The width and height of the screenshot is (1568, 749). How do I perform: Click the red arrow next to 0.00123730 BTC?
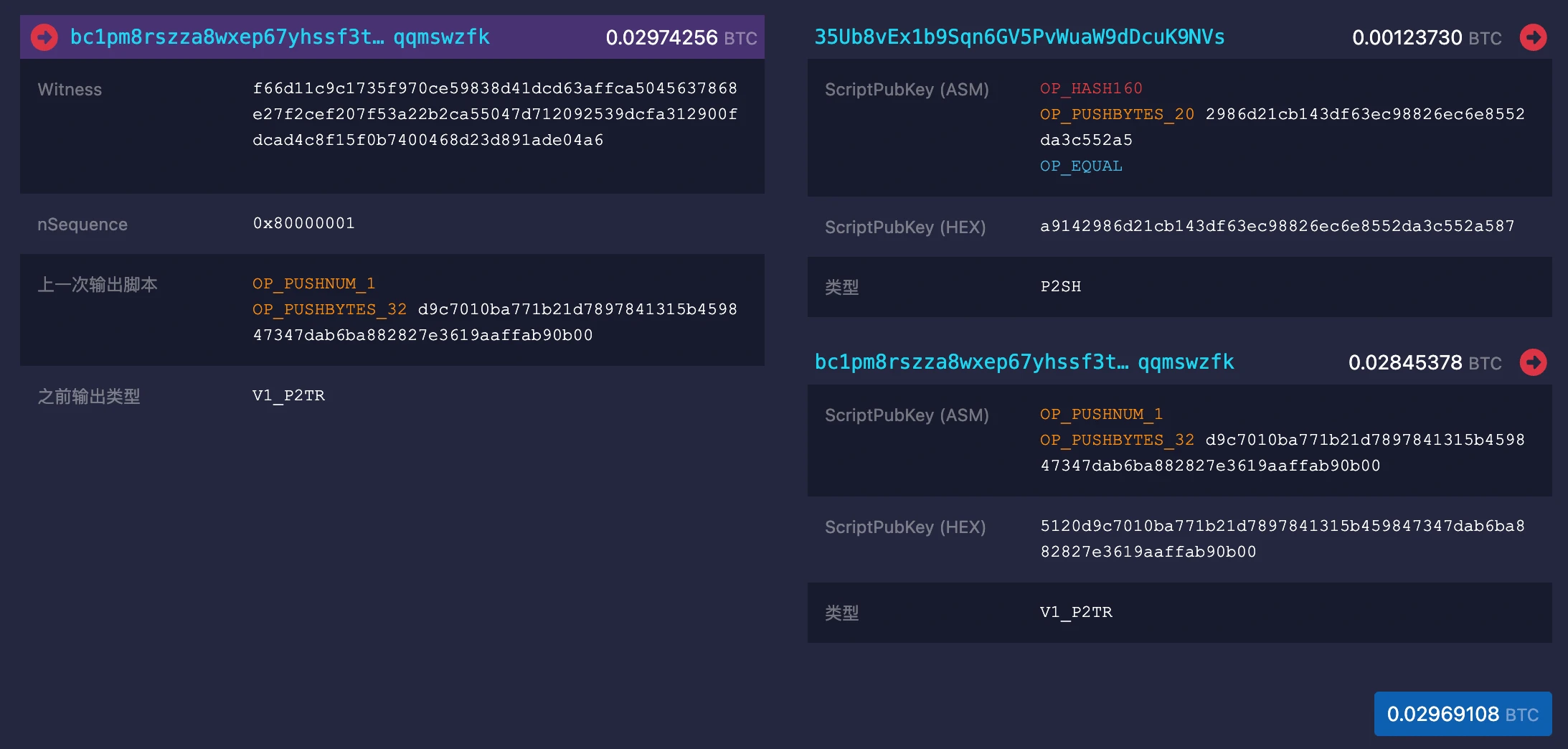(x=1533, y=37)
